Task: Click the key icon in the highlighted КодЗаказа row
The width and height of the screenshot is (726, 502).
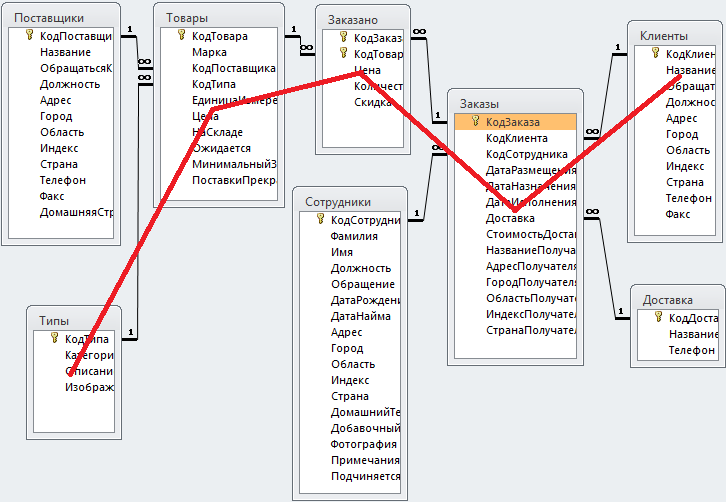Action: [475, 121]
